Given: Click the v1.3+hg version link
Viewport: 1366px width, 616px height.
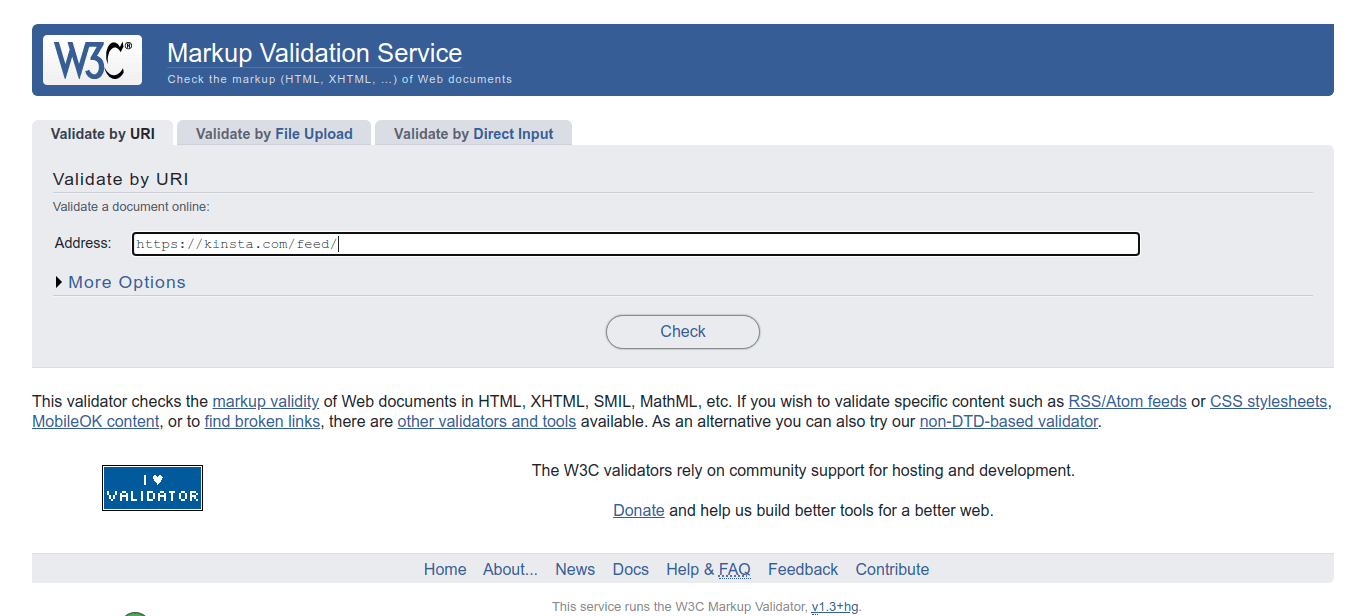Looking at the screenshot, I should pos(835,605).
